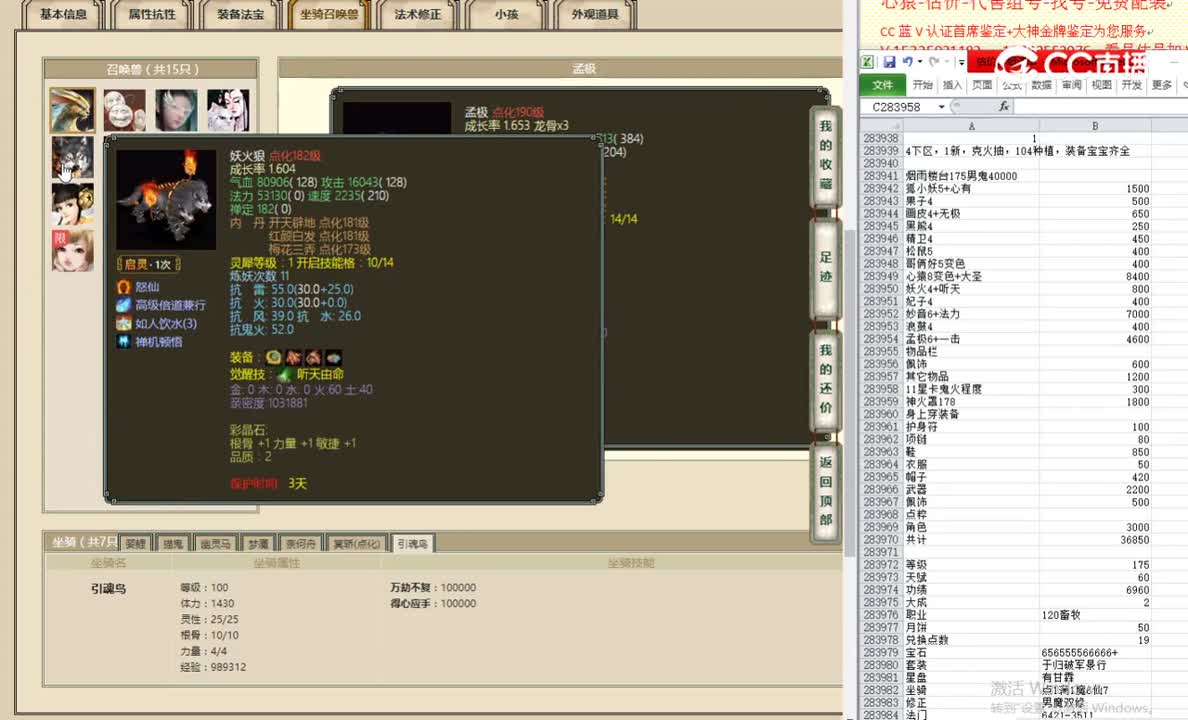Click the 我的收藏 side button
1188x720 pixels.
click(x=826, y=155)
